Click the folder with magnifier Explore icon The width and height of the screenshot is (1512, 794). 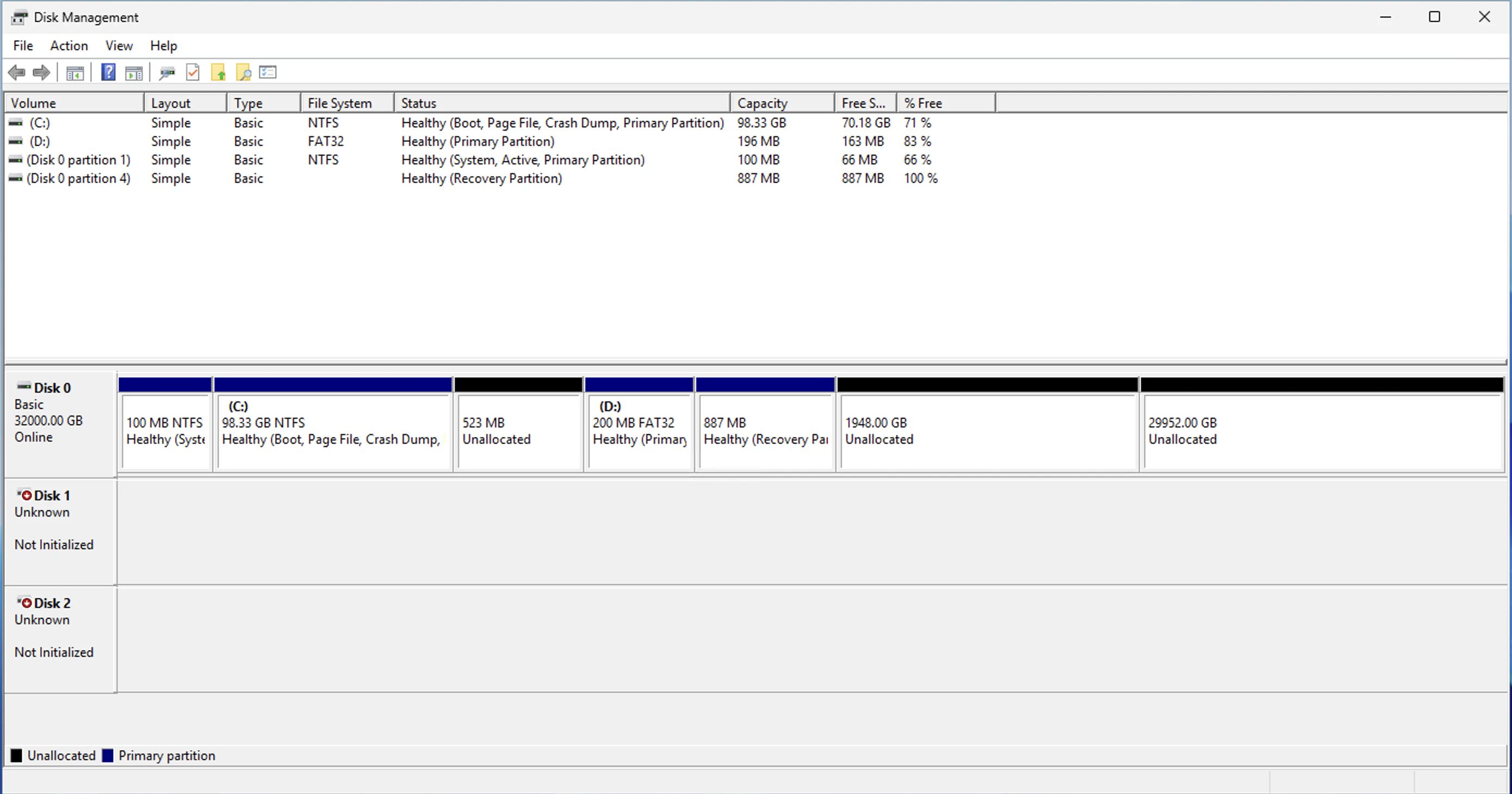(x=244, y=72)
